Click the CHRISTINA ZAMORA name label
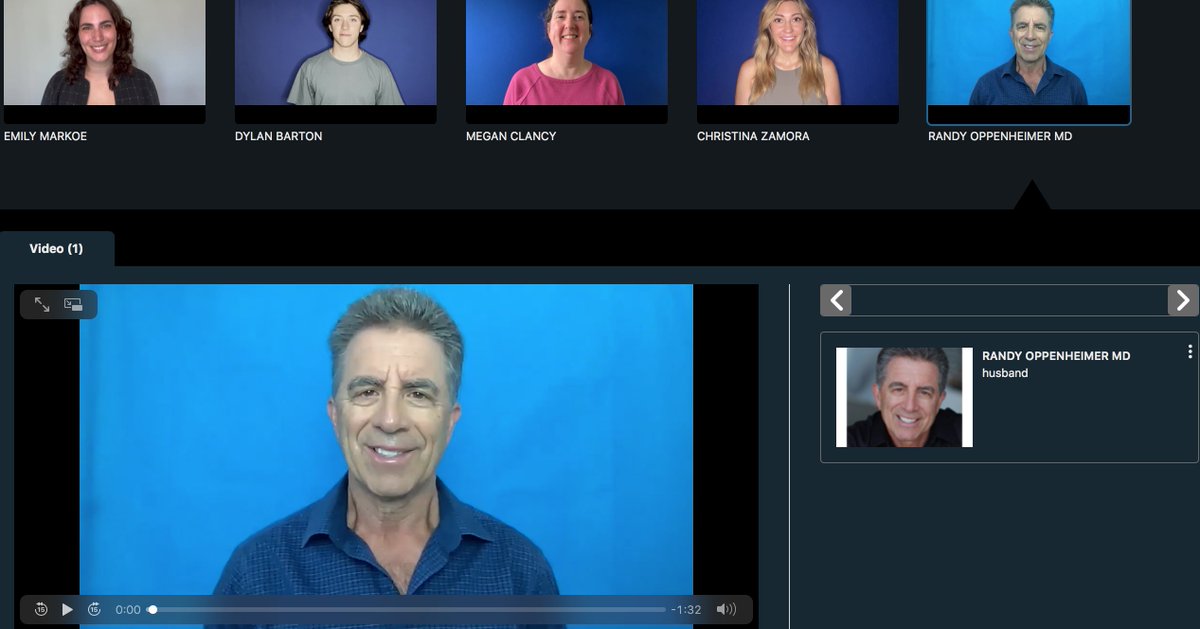 (x=753, y=136)
